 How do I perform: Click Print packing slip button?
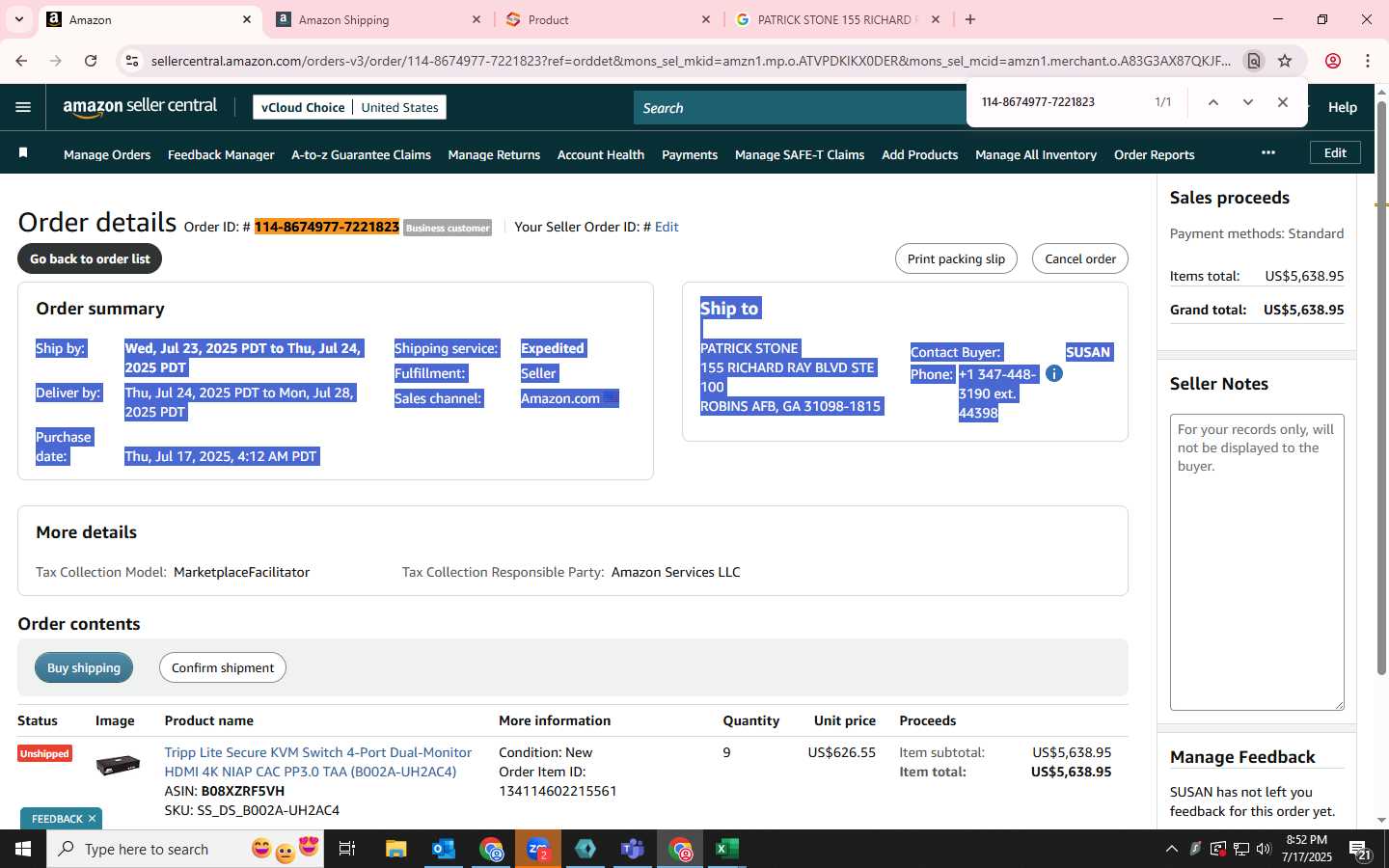956,258
